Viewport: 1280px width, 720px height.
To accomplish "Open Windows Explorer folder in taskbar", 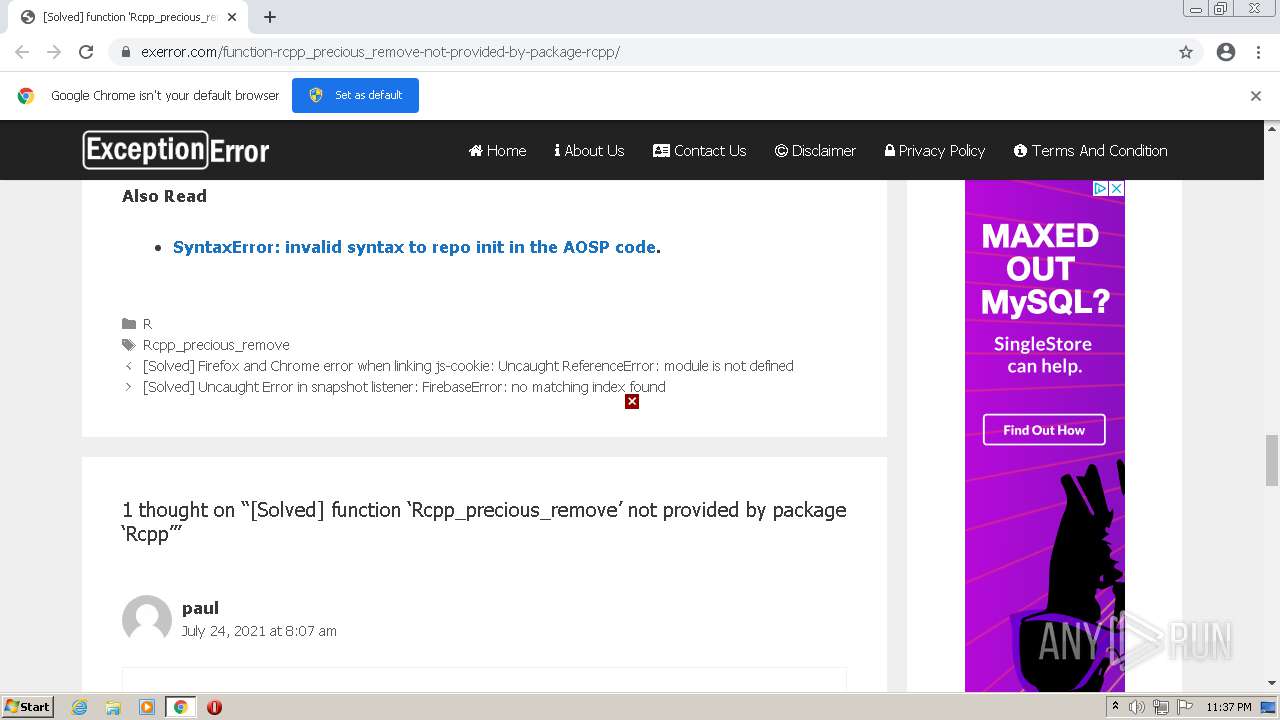I will tap(113, 707).
